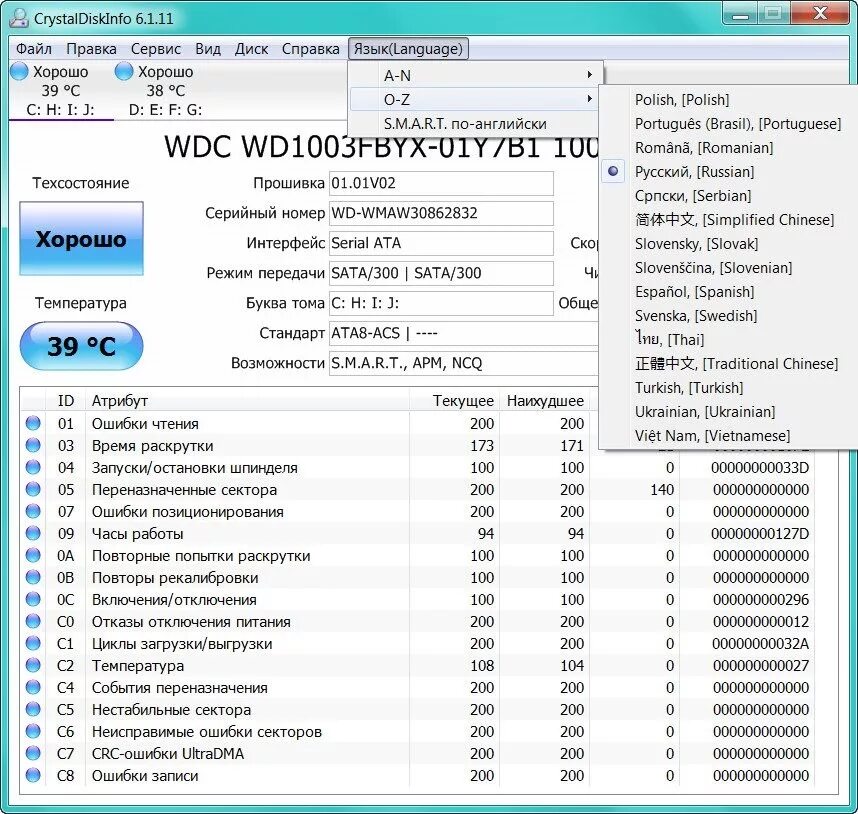Select Turkish language entry
Image resolution: width=858 pixels, height=814 pixels.
pos(728,387)
